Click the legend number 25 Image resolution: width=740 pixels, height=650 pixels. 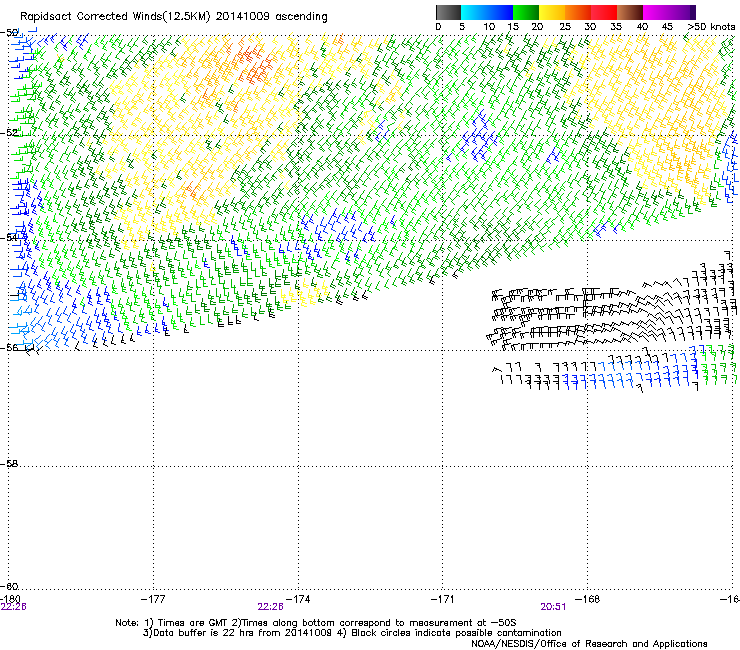point(565,27)
